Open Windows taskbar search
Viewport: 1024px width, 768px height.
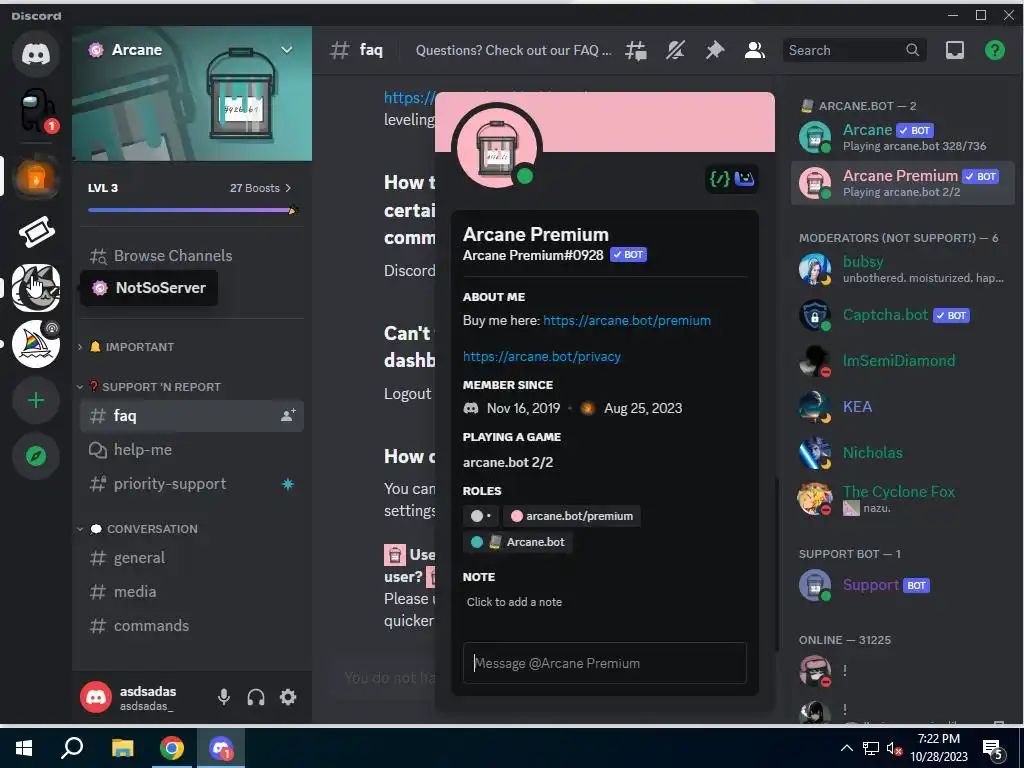coord(72,748)
